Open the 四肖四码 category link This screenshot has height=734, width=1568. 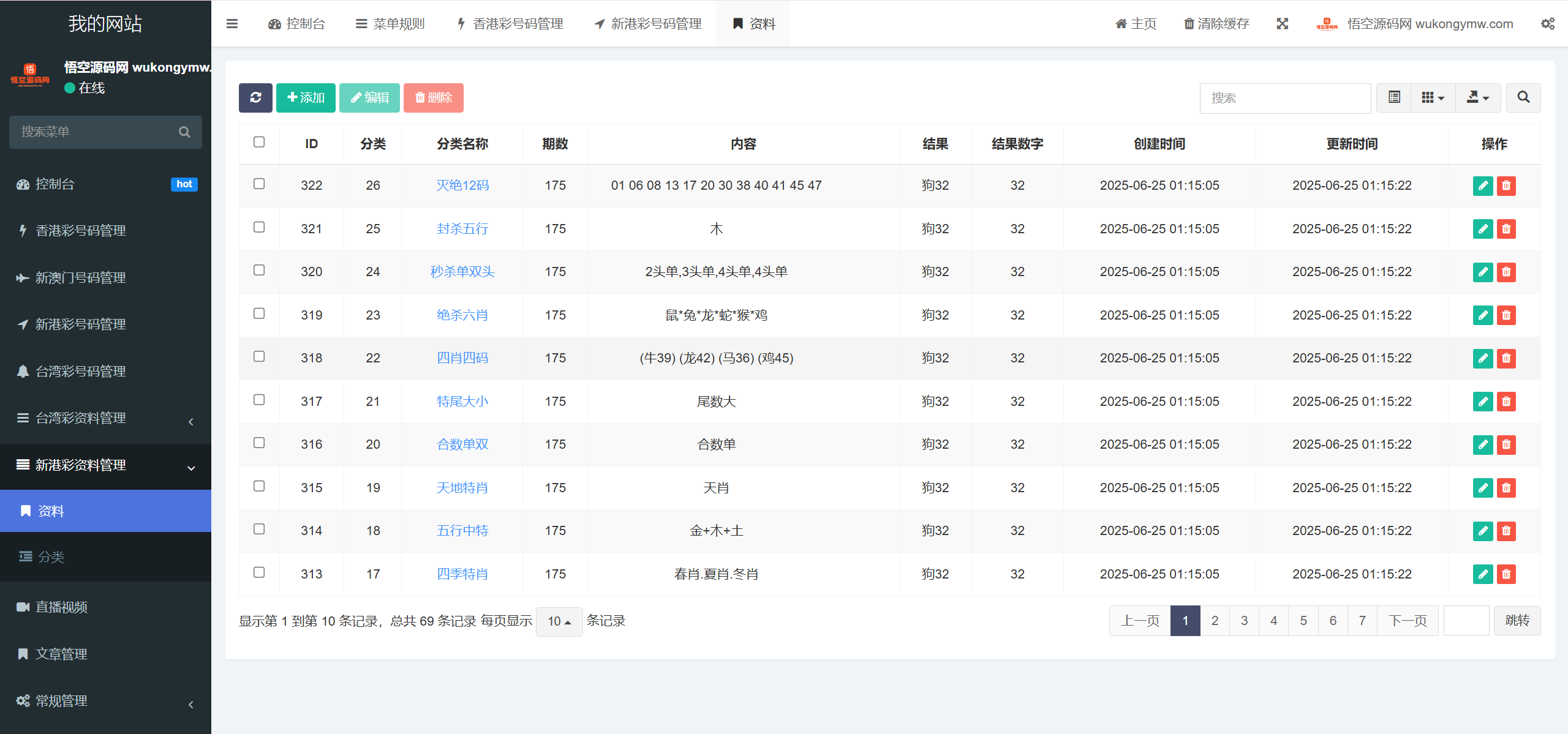(462, 358)
